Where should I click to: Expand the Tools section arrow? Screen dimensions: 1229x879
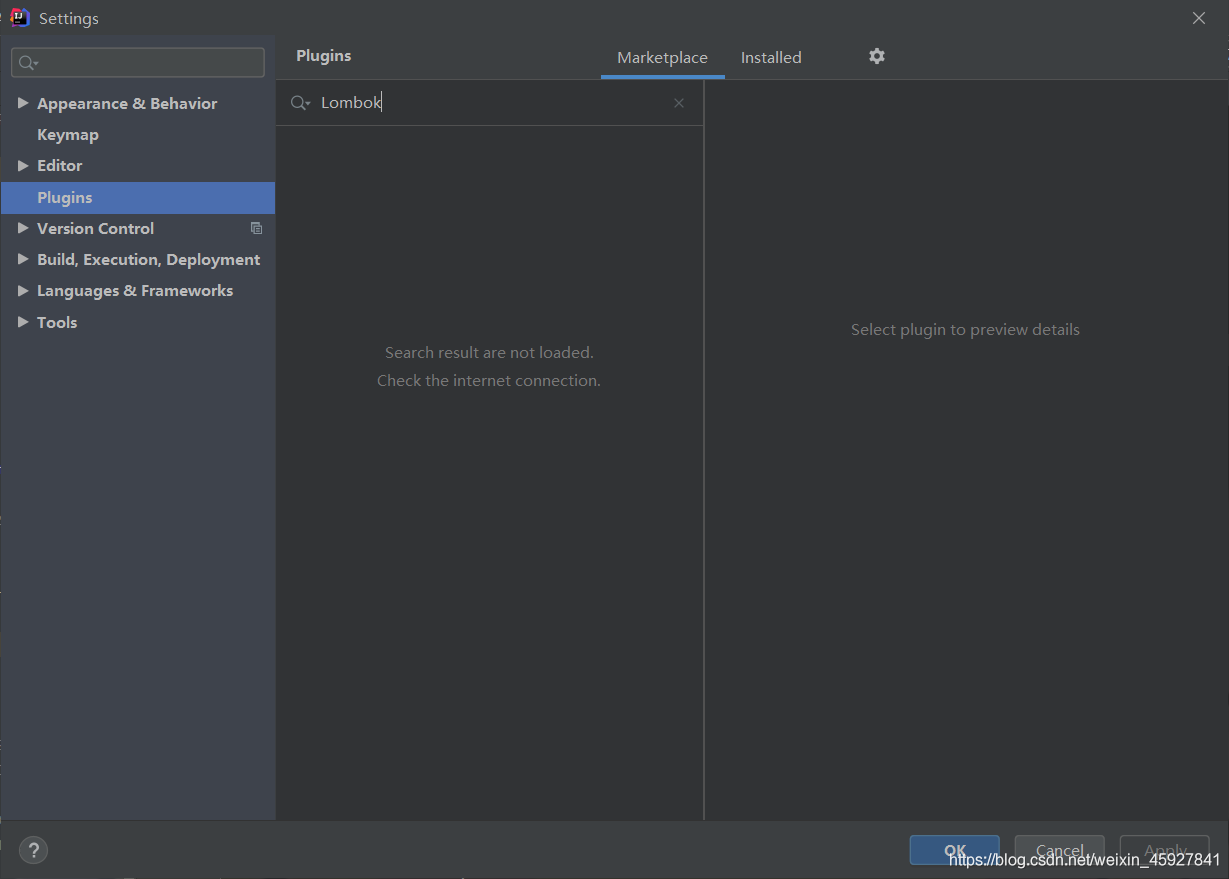click(23, 322)
